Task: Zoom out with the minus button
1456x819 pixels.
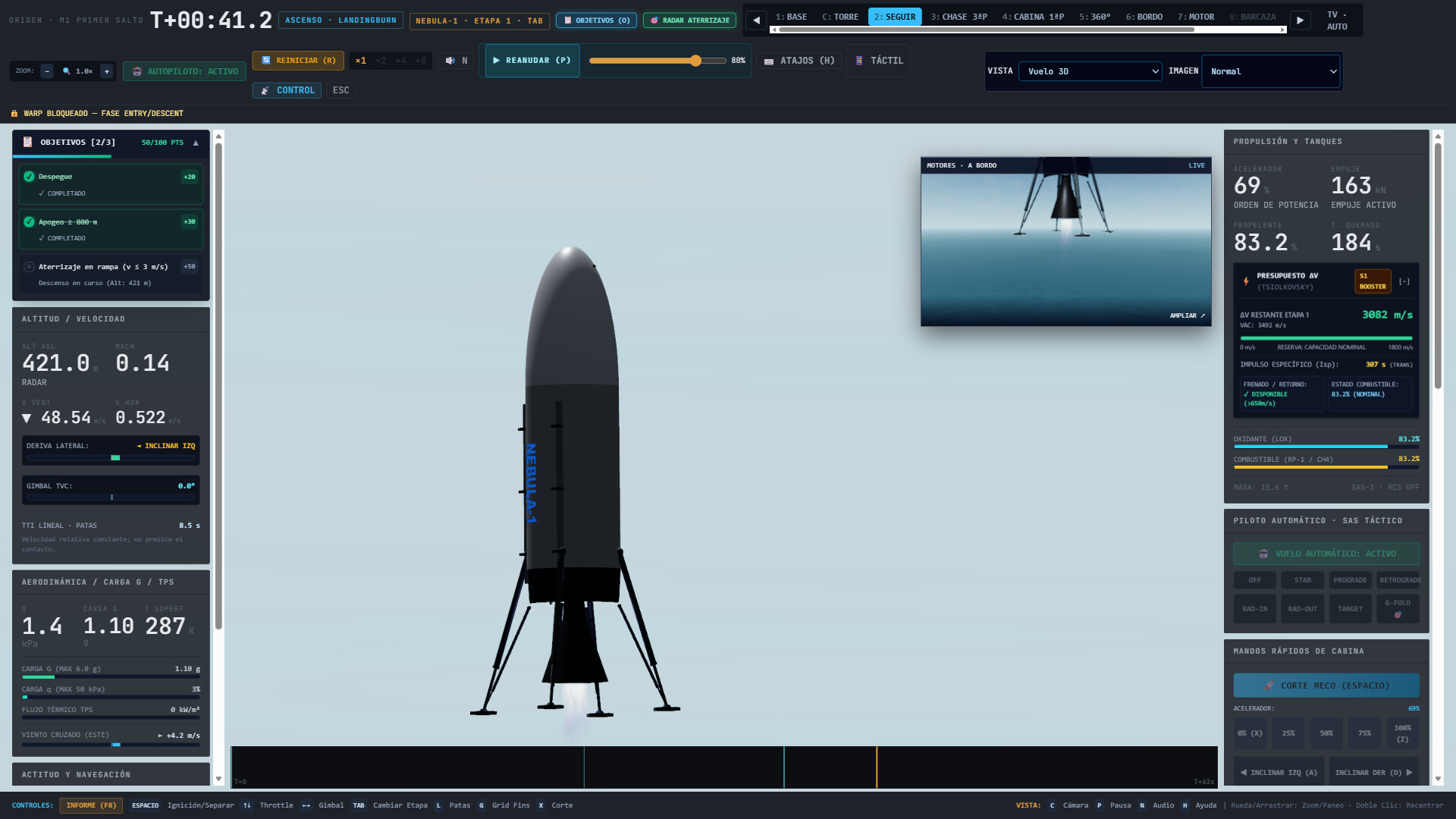Action: (47, 71)
